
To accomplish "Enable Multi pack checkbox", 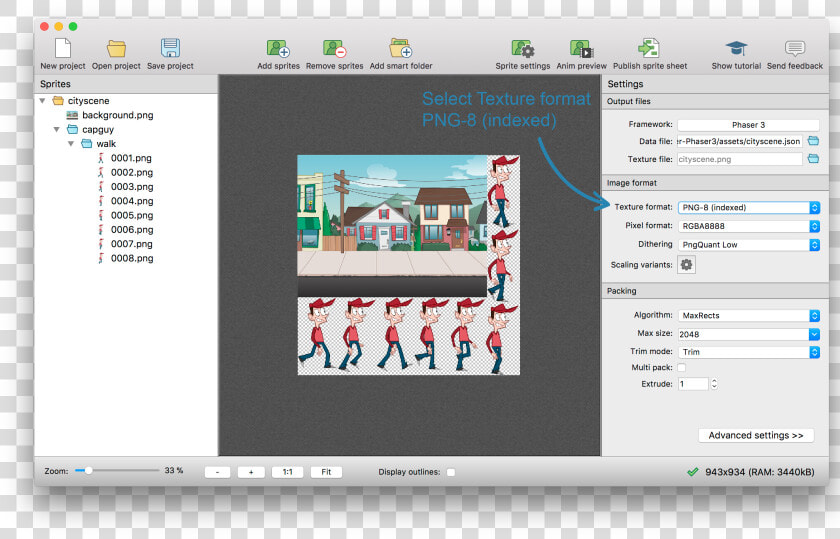I will coord(681,368).
